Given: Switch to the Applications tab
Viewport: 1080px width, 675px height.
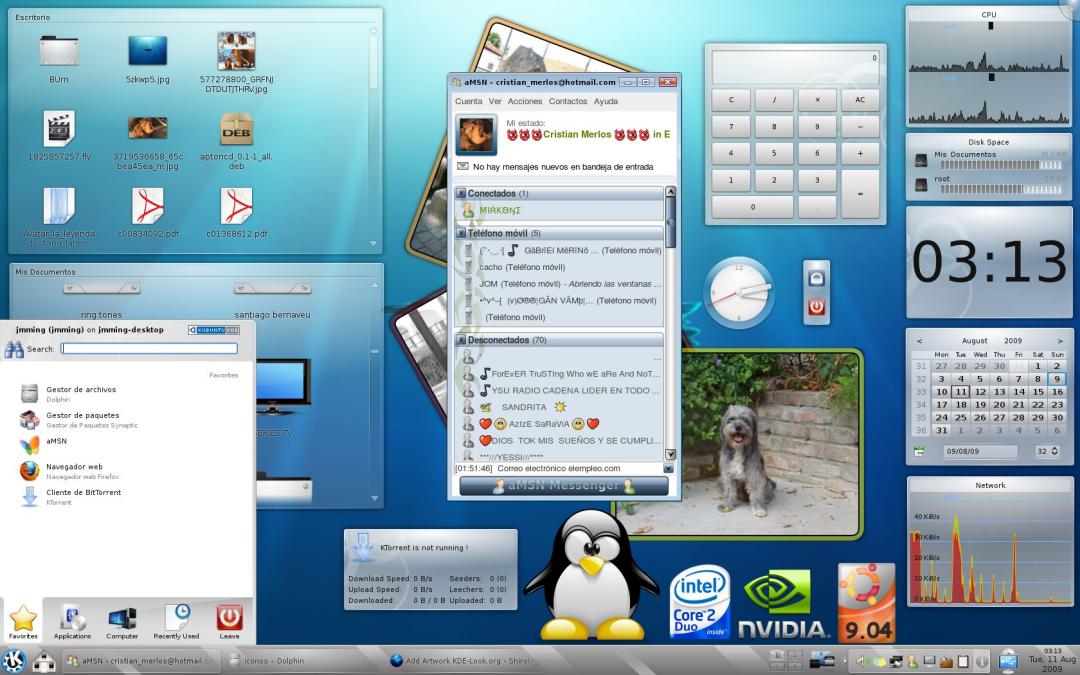Looking at the screenshot, I should tap(72, 621).
